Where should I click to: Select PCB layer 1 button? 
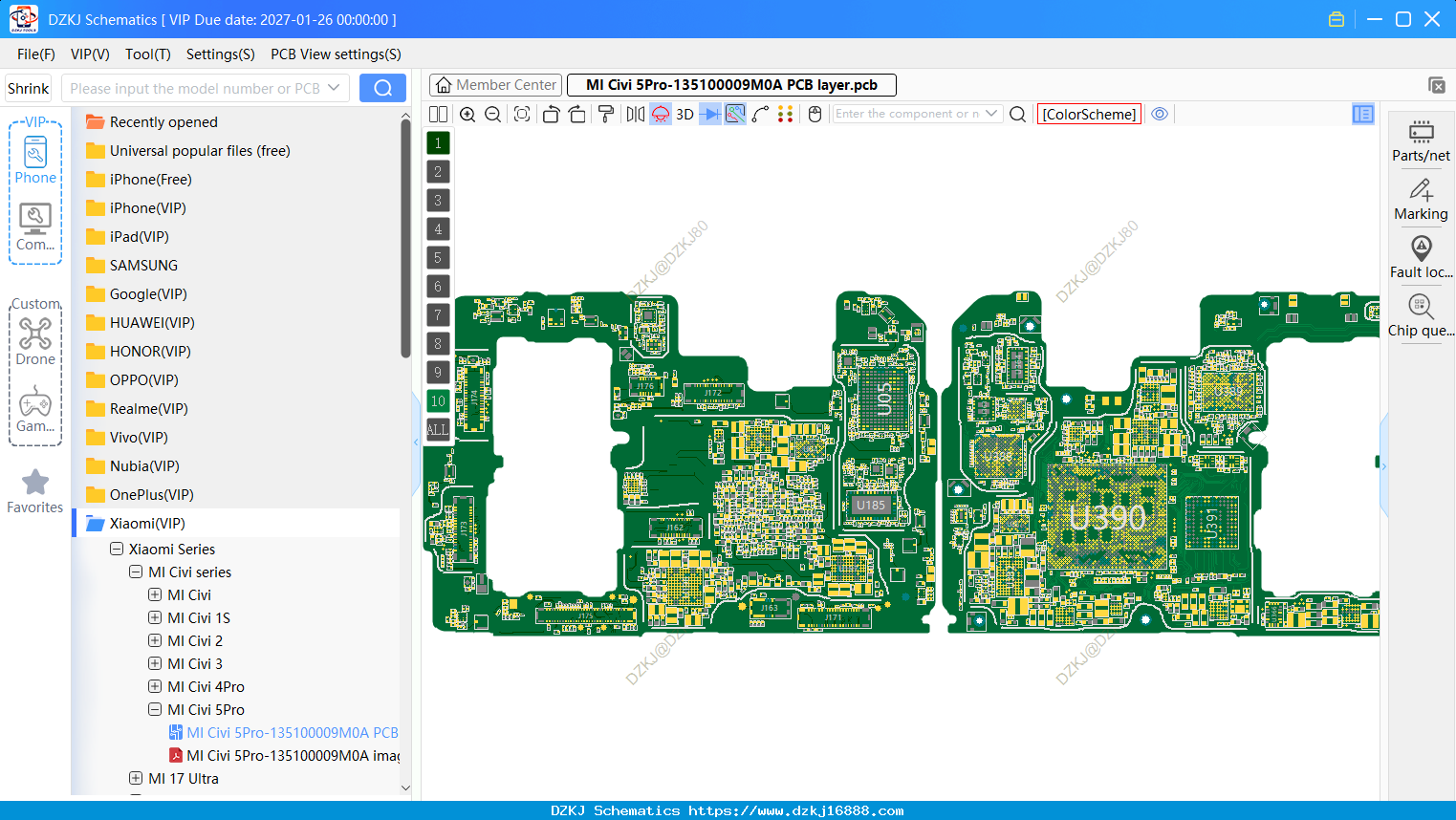pos(438,142)
